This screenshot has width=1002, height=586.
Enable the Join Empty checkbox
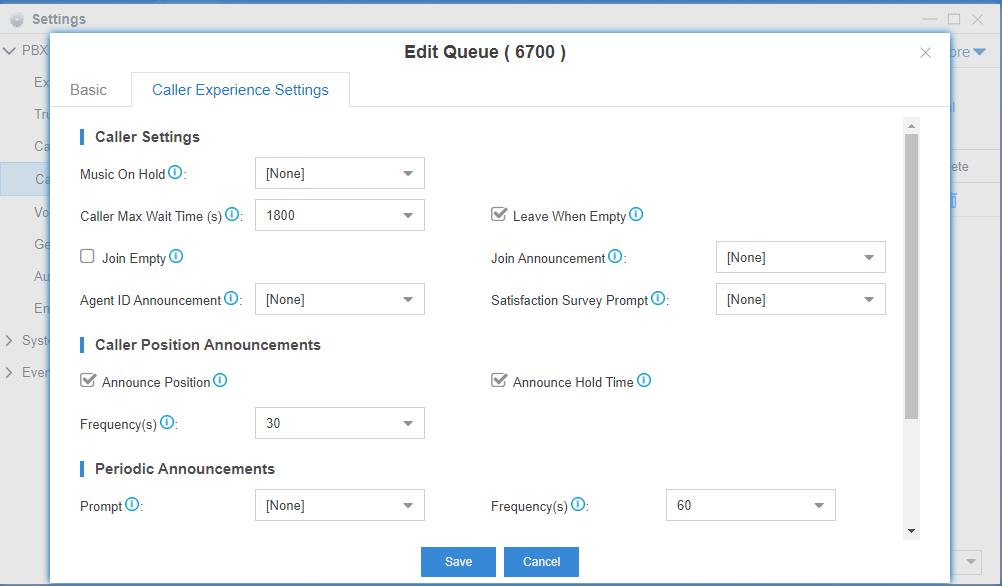87,257
